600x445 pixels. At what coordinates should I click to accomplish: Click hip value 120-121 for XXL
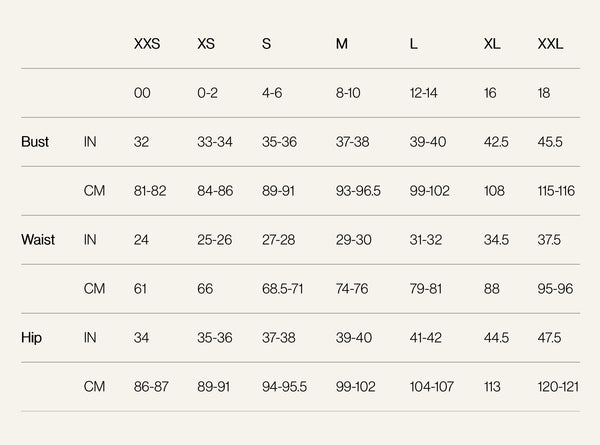[558, 387]
